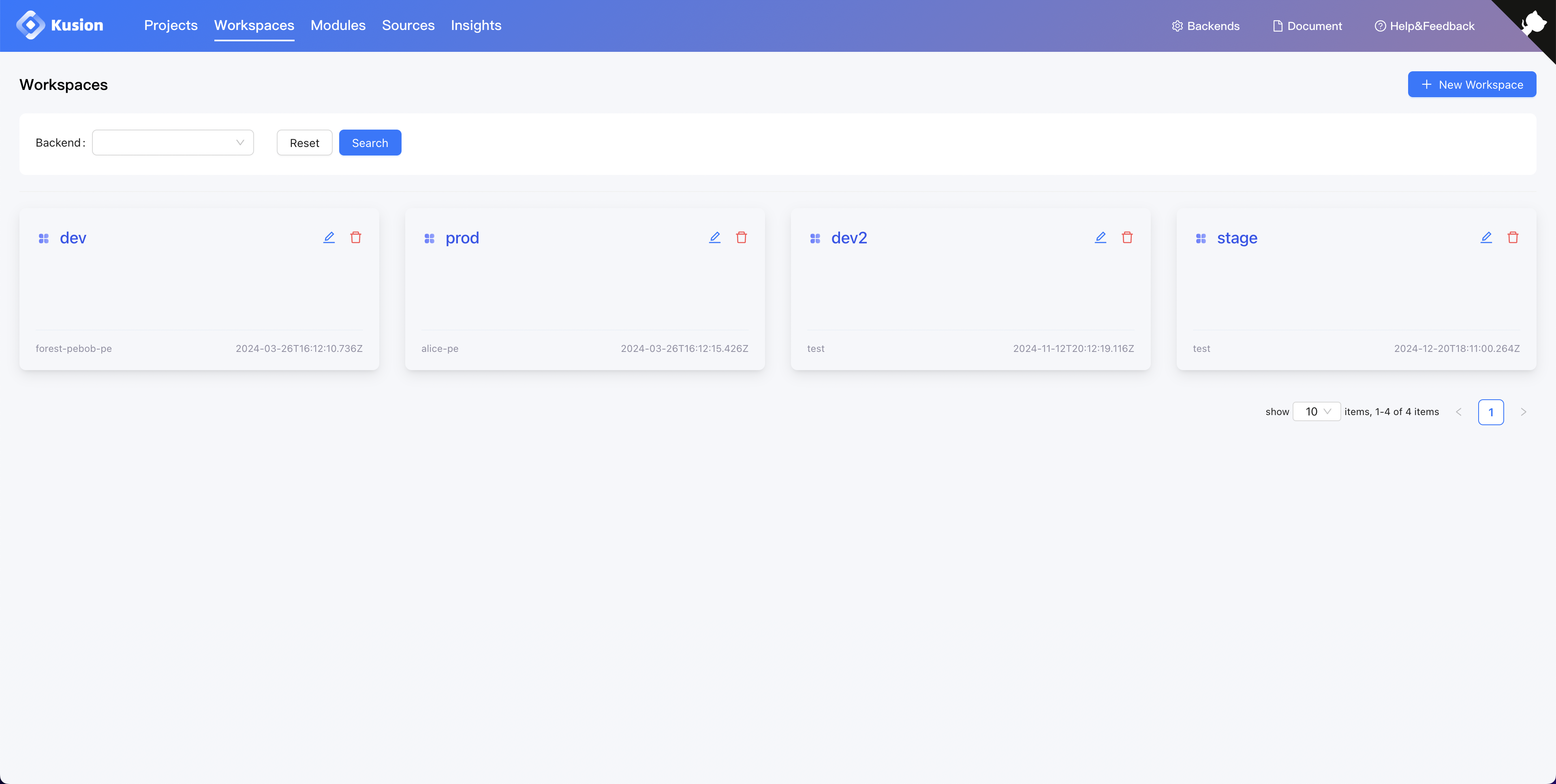Image resolution: width=1556 pixels, height=784 pixels.
Task: Run the workspace Search
Action: point(370,143)
